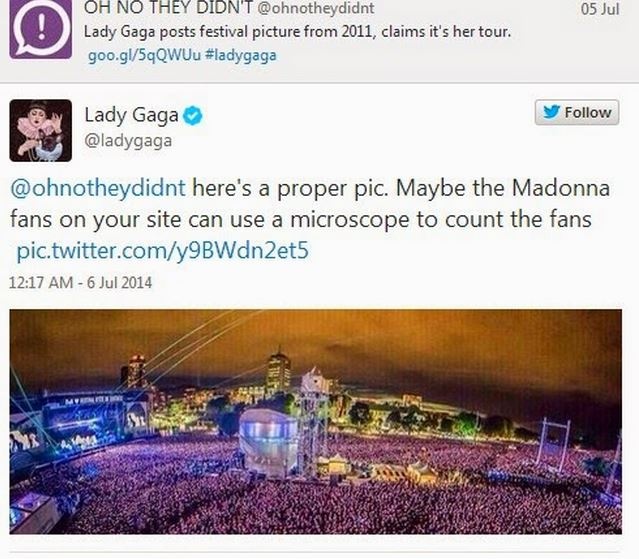The image size is (639, 559).
Task: Click the @ohnotheydidnt mention in Gaga's tweet
Action: [x=98, y=188]
